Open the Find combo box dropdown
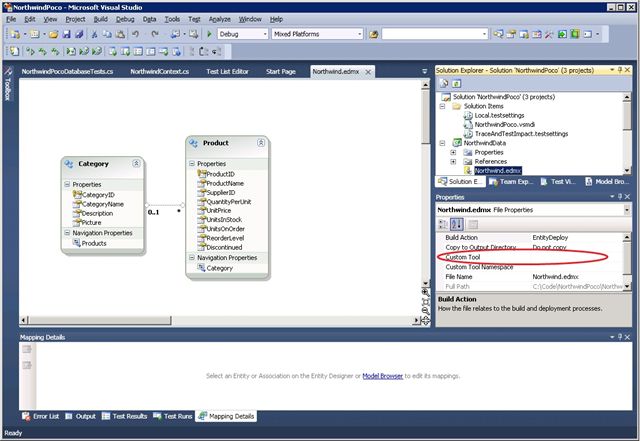 coord(484,34)
